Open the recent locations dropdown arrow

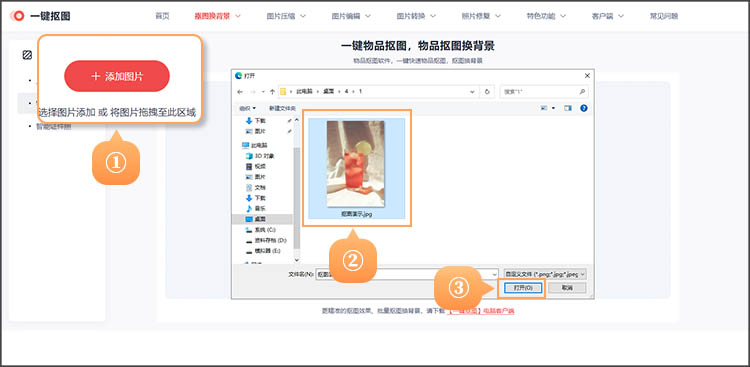pos(263,91)
